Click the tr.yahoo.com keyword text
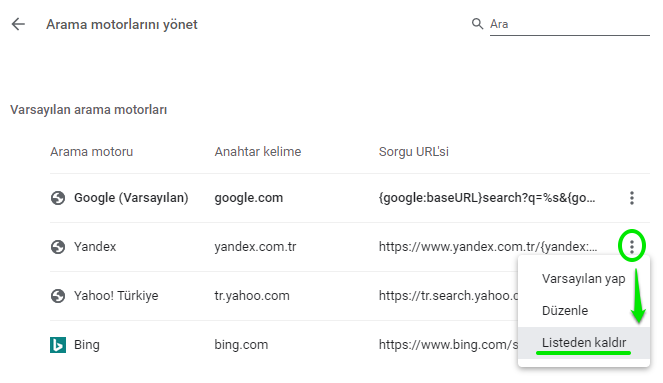663x383 pixels. pyautogui.click(x=252, y=296)
